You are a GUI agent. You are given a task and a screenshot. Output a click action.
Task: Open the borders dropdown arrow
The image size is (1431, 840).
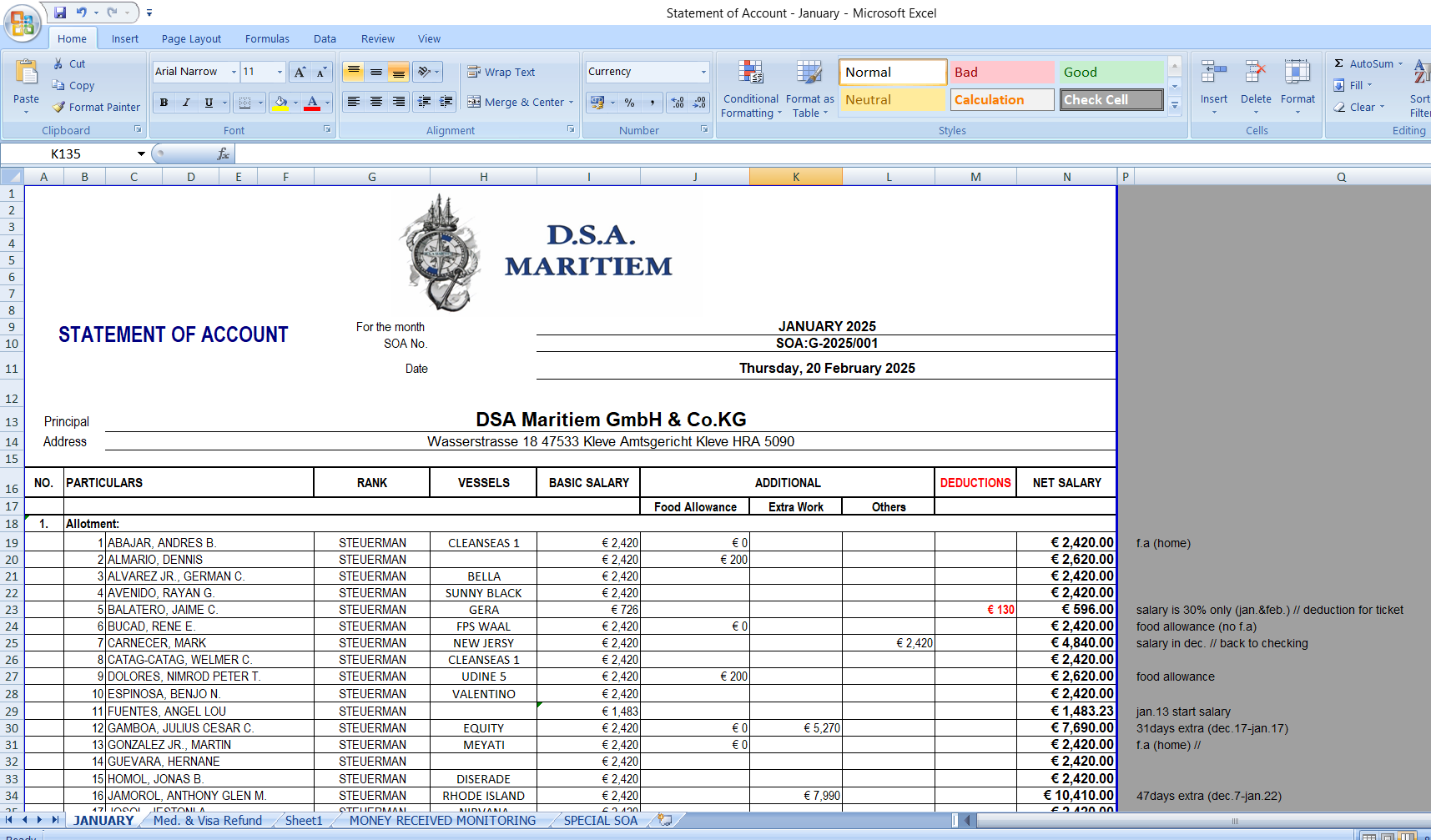pyautogui.click(x=259, y=103)
